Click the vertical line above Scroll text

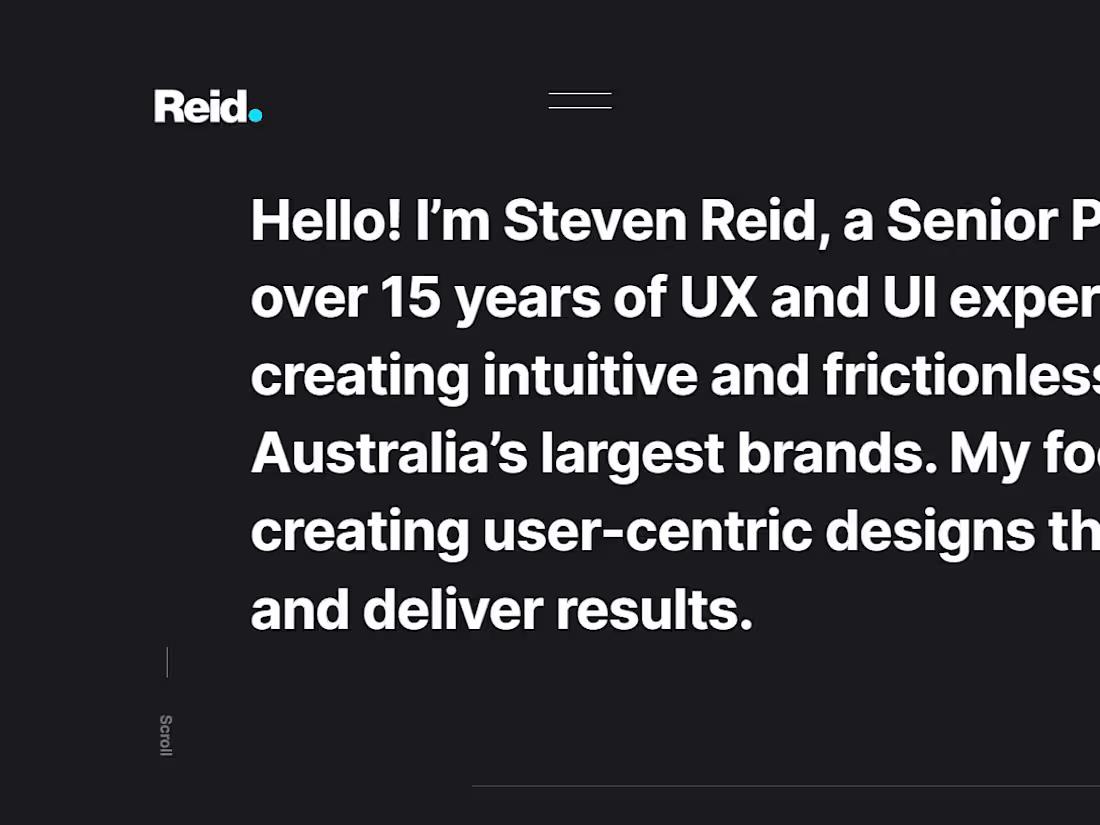pyautogui.click(x=167, y=662)
